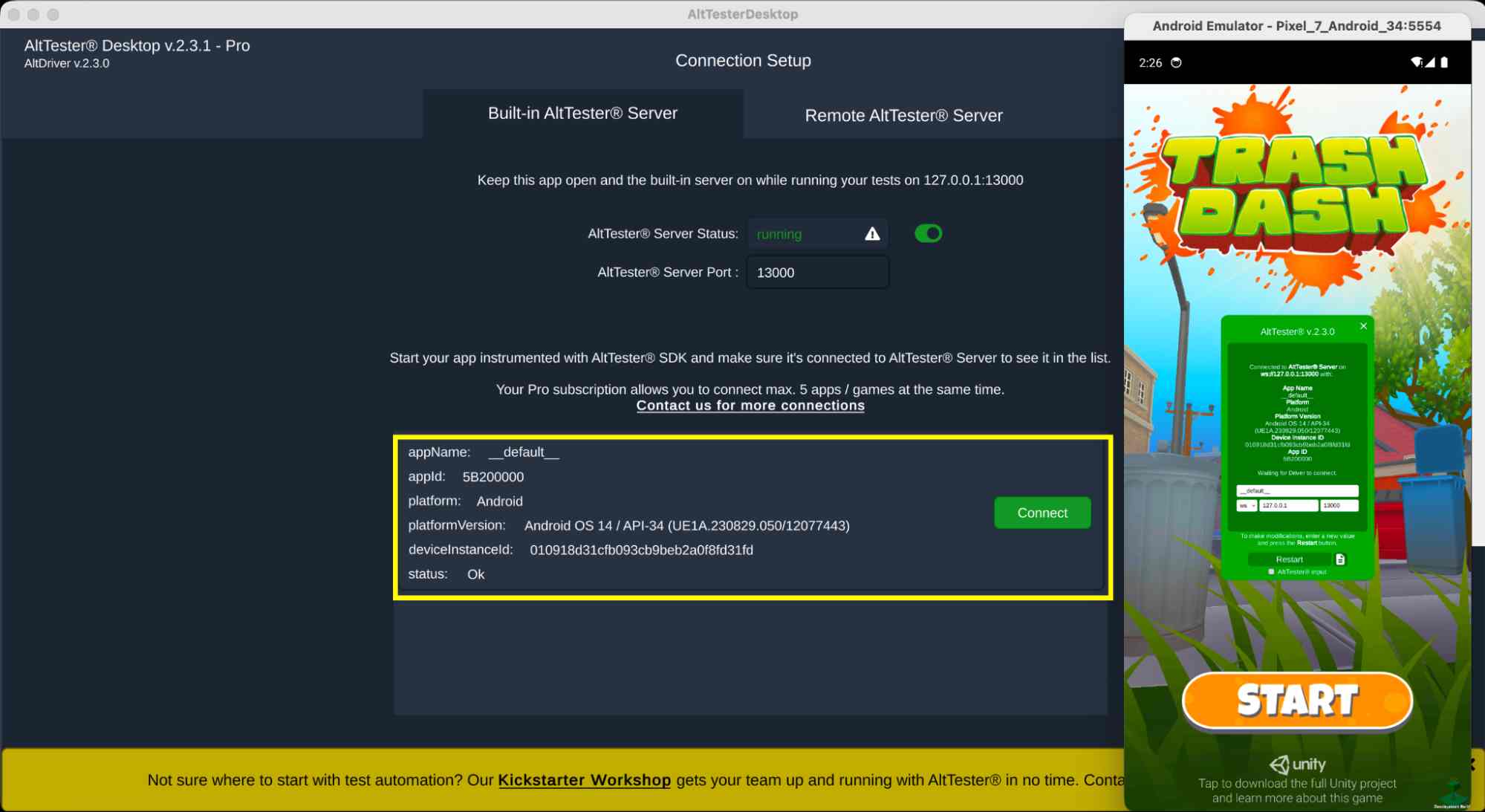Click the AltTesterDesktop window minimize button
This screenshot has height=812, width=1485.
[33, 14]
